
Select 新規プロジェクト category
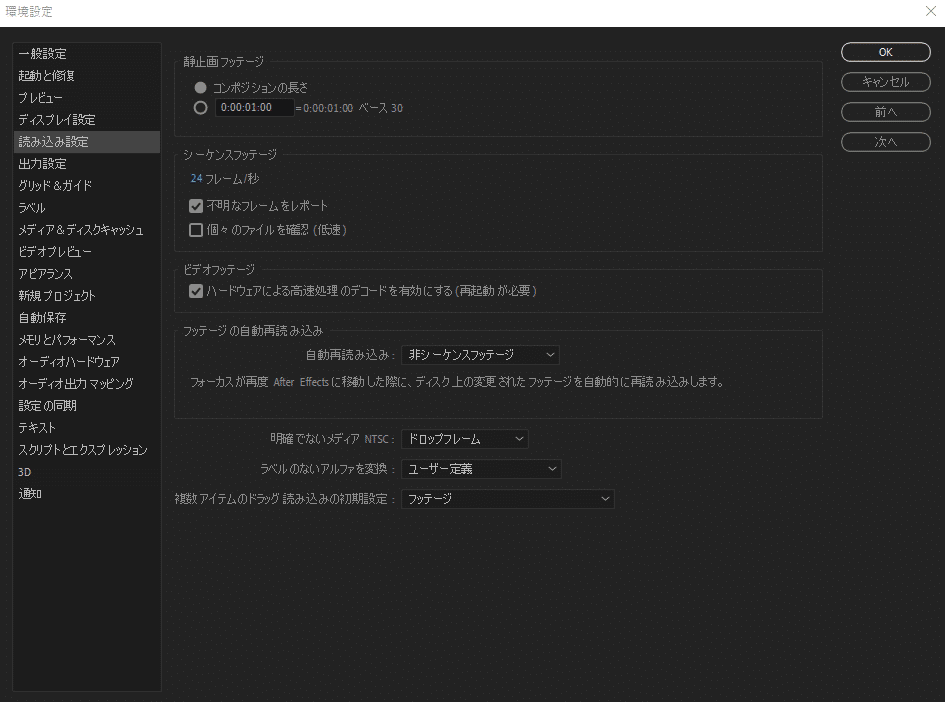pos(87,296)
